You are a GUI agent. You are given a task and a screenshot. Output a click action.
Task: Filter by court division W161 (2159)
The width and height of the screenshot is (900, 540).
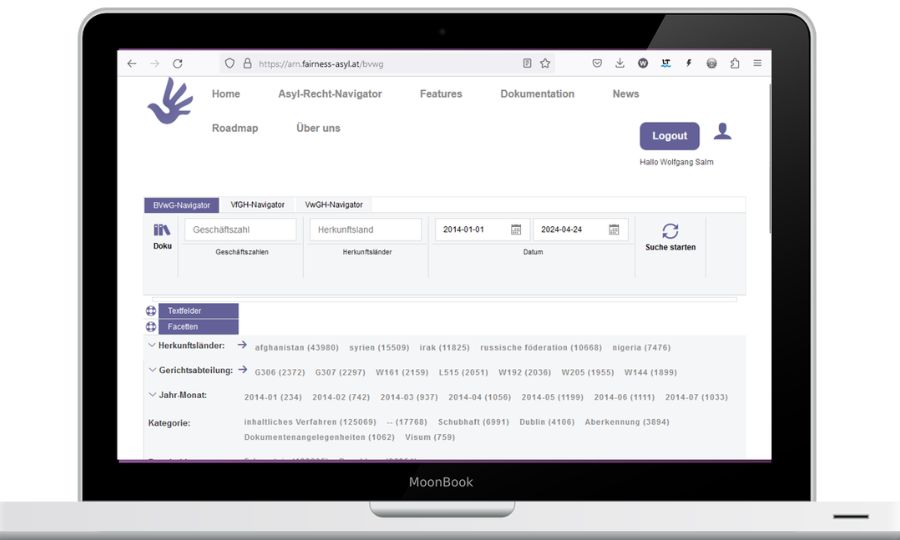click(402, 372)
